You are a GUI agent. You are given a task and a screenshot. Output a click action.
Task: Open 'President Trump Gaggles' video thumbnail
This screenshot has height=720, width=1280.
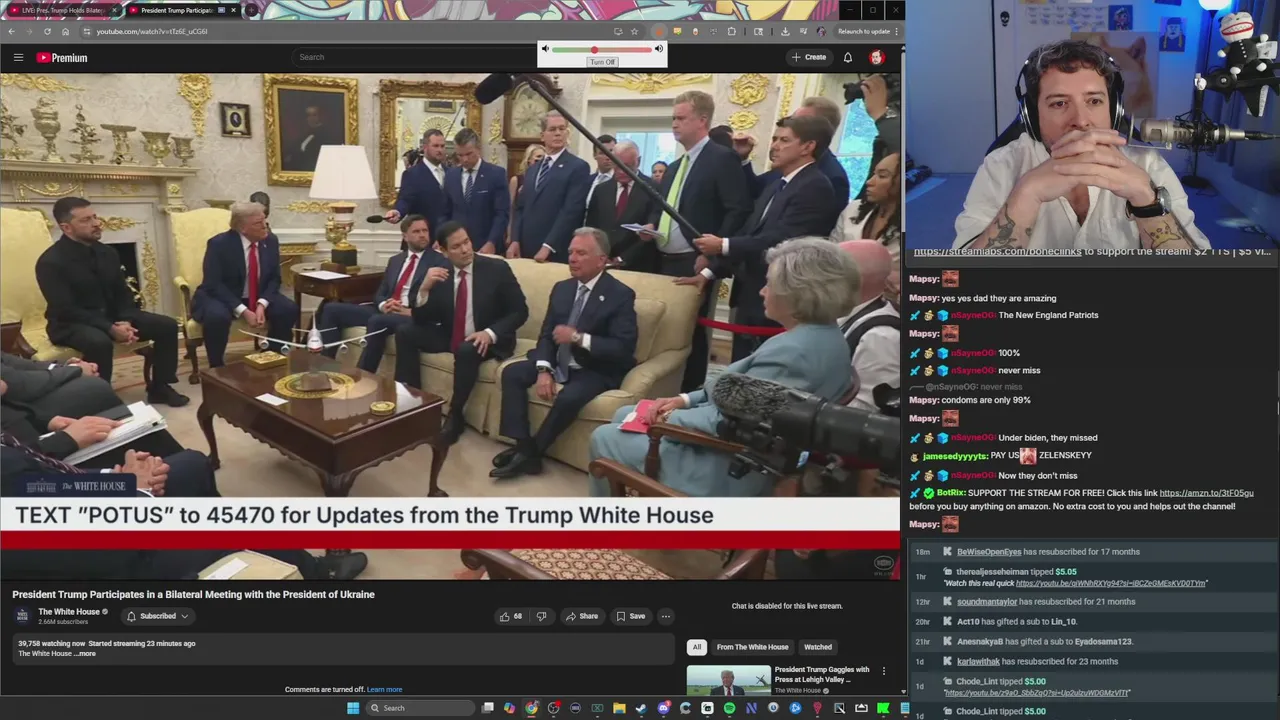click(728, 680)
